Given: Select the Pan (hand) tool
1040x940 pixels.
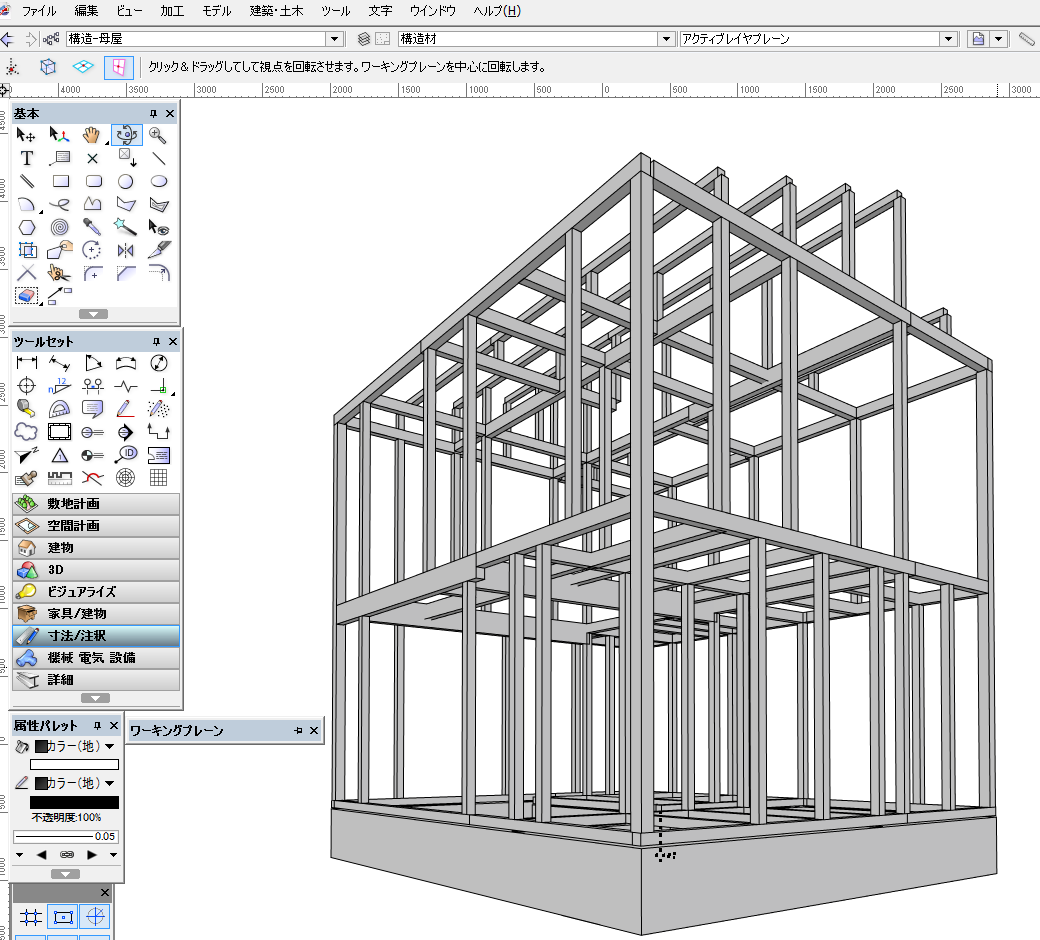Looking at the screenshot, I should (92, 135).
